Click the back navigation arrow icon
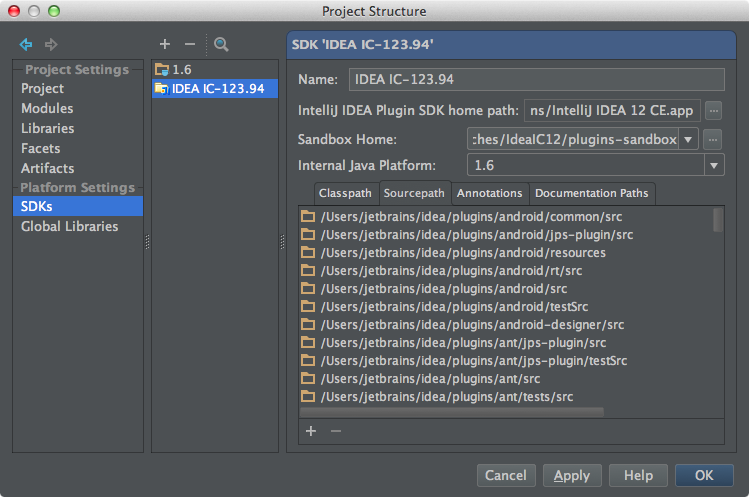This screenshot has height=497, width=749. 26,45
